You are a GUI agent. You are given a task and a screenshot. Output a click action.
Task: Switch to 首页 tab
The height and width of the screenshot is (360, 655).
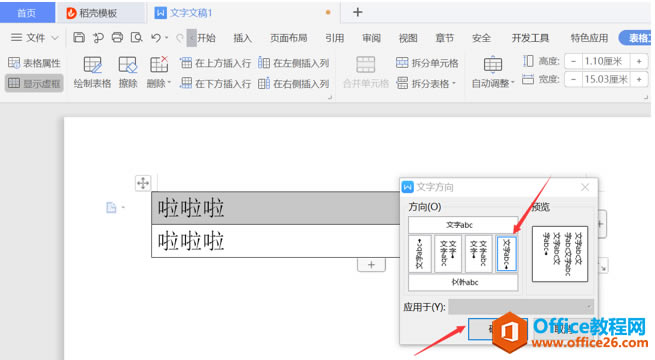[x=27, y=13]
